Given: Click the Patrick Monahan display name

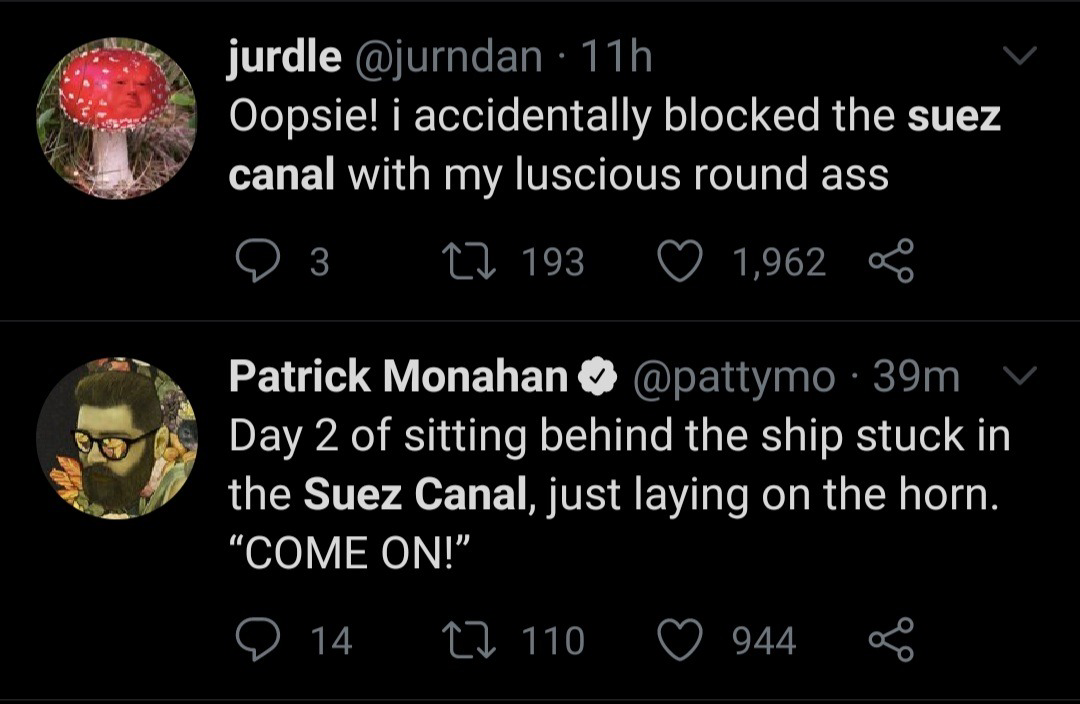Looking at the screenshot, I should 397,377.
